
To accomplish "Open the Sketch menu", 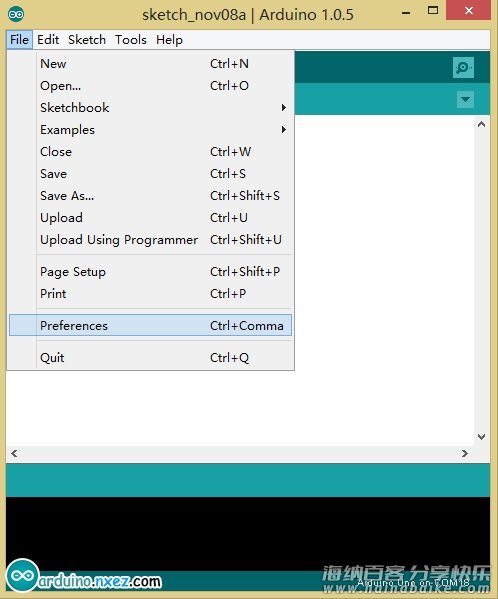I will pos(87,40).
